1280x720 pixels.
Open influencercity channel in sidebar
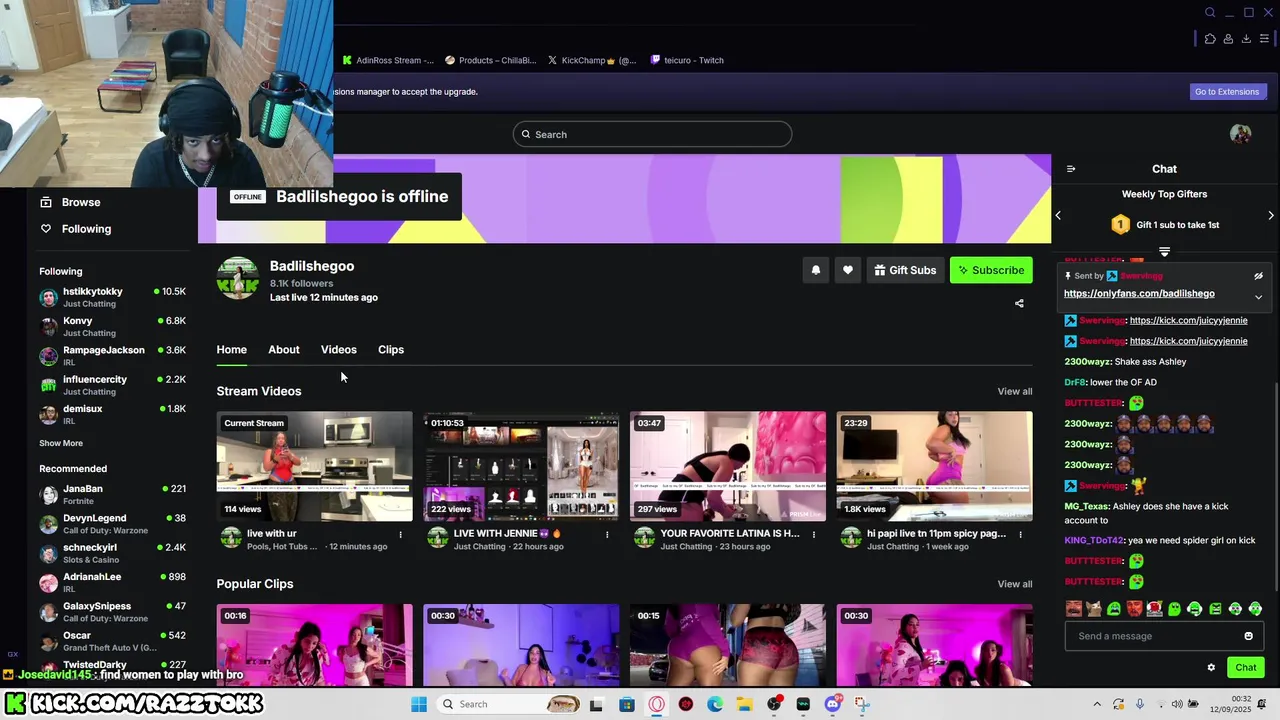pyautogui.click(x=112, y=385)
